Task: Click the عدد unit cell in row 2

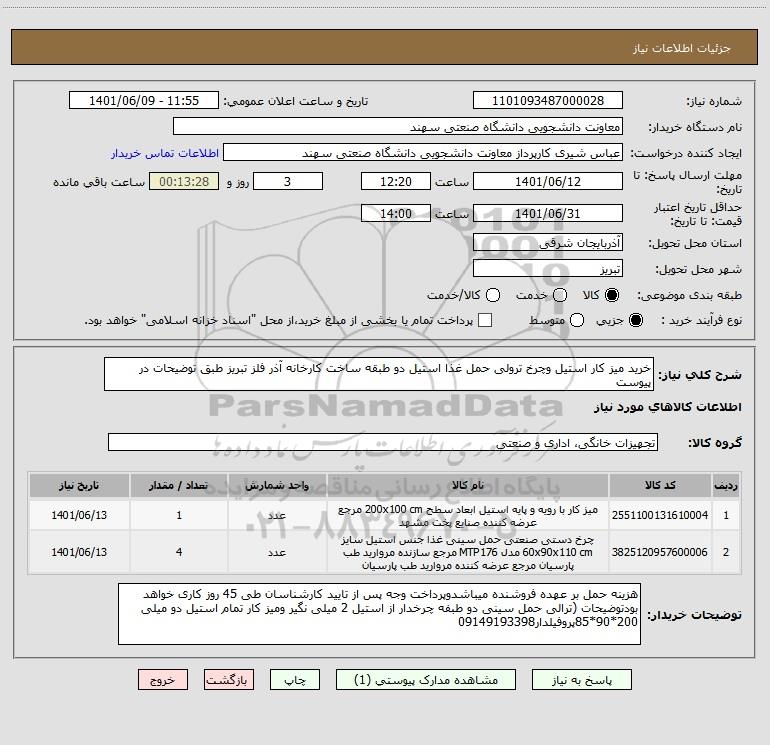Action: coord(277,552)
